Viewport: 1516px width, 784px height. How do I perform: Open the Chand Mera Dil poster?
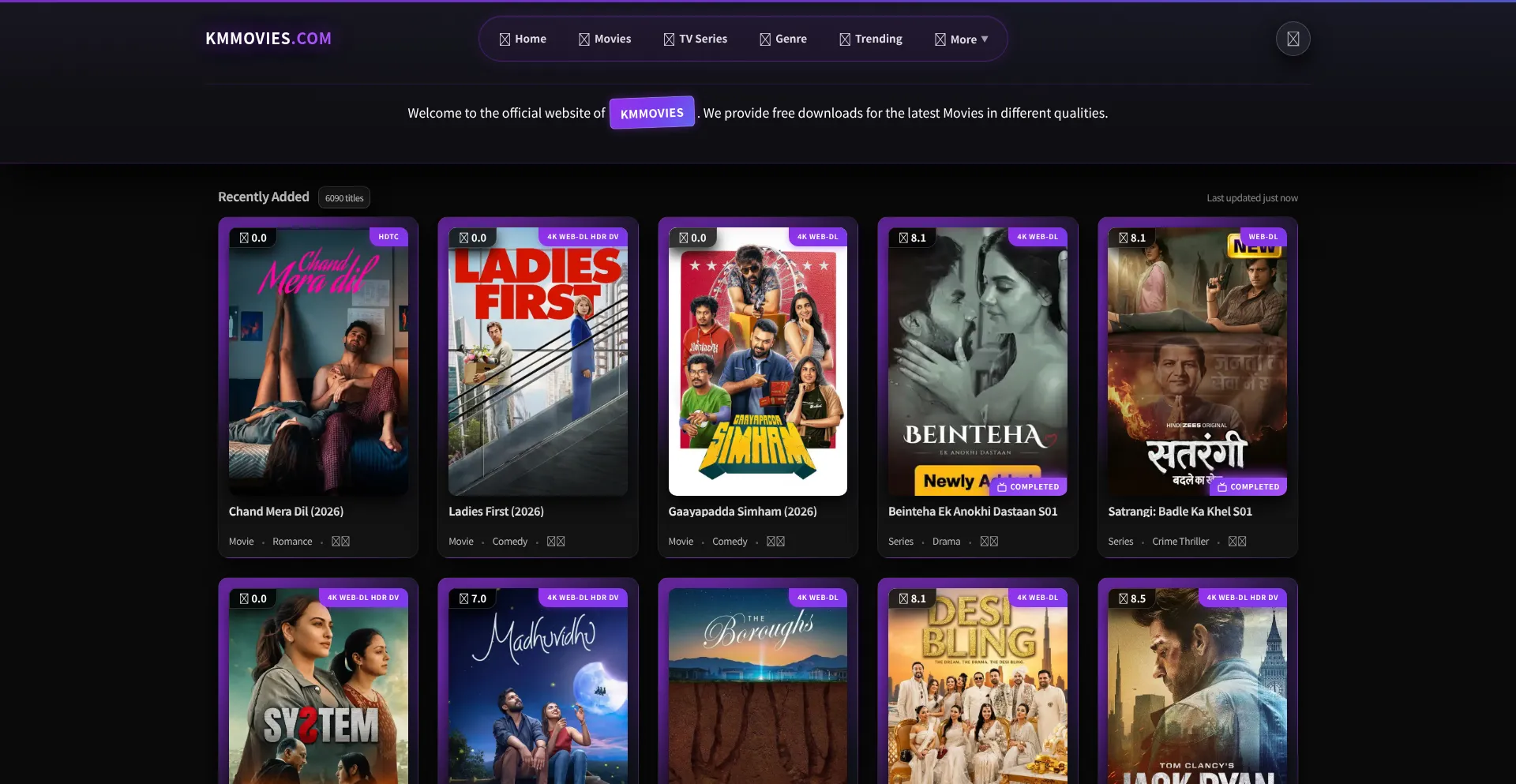(318, 362)
